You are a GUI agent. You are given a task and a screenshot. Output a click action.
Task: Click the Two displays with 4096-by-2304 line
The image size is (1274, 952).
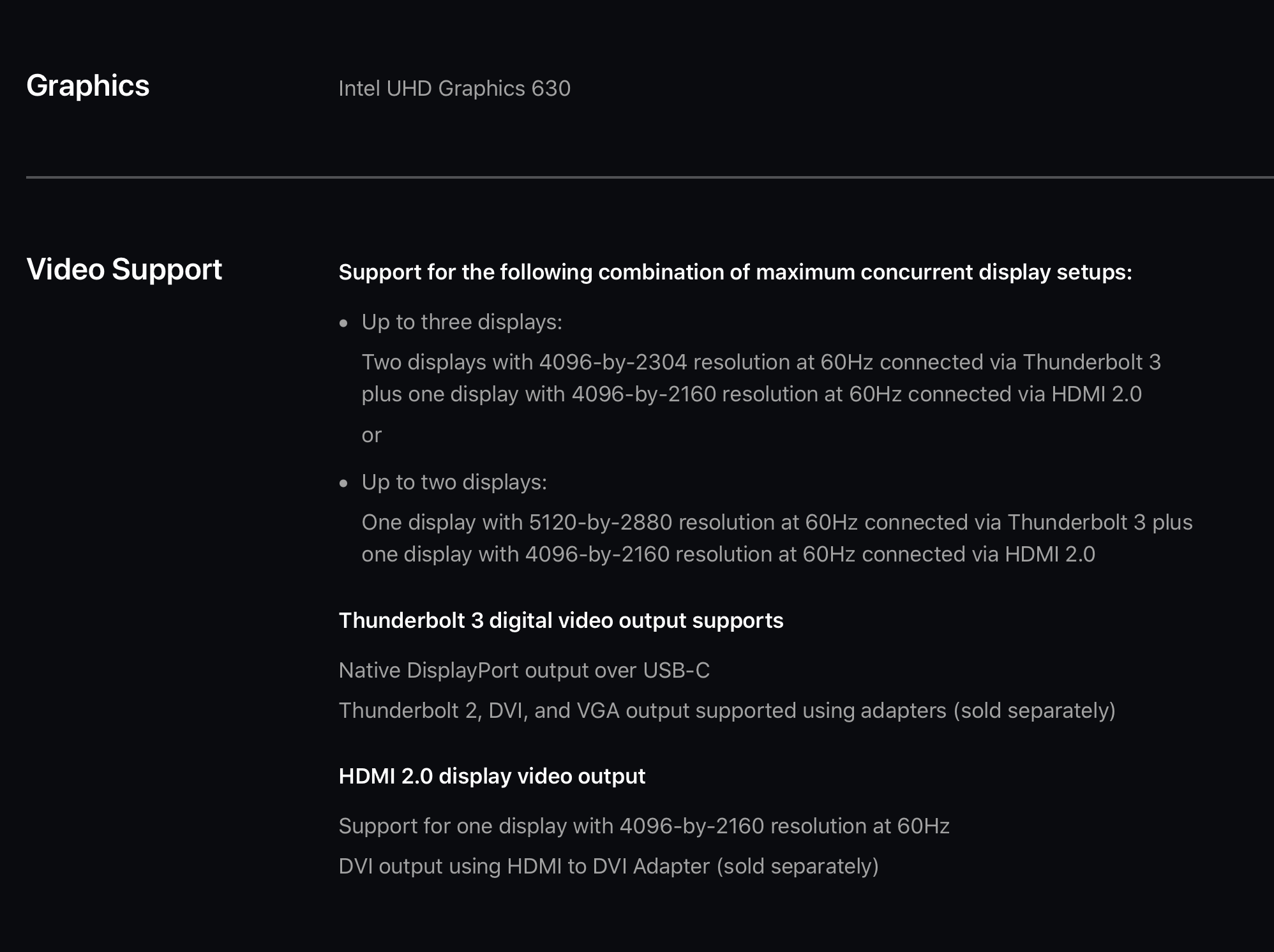tap(761, 362)
